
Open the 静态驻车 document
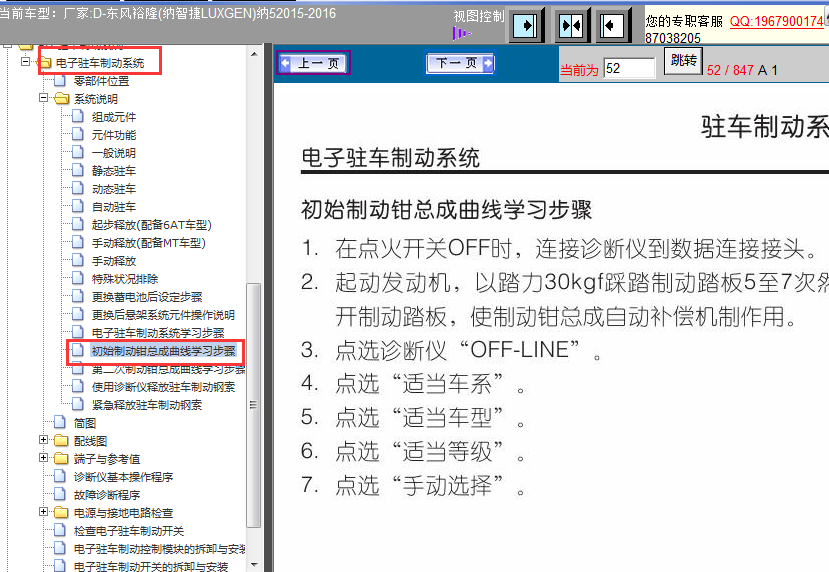click(x=113, y=171)
